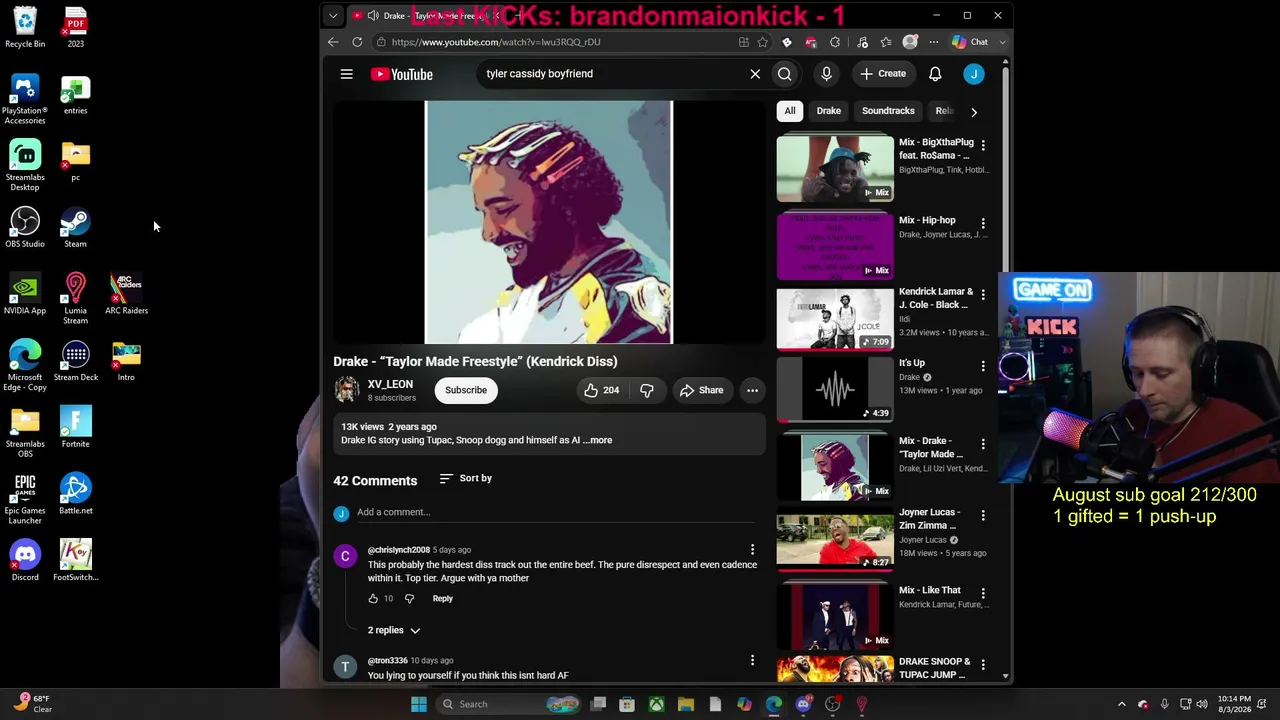Screen dimensions: 1280x720
Task: Open the Kendrick Lamar & J. Cole video thumbnail
Action: [835, 319]
